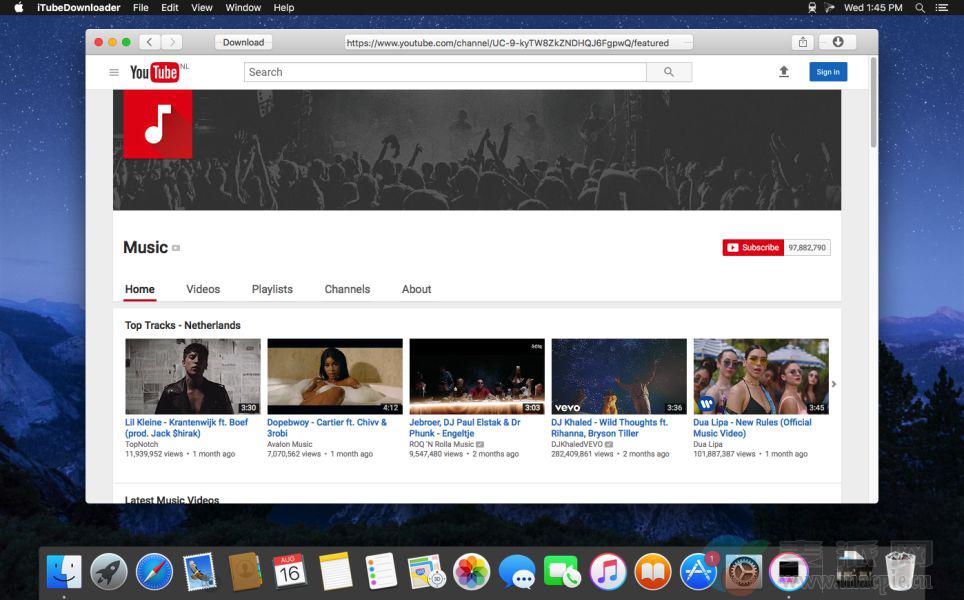Switch to the Videos tab

point(203,289)
